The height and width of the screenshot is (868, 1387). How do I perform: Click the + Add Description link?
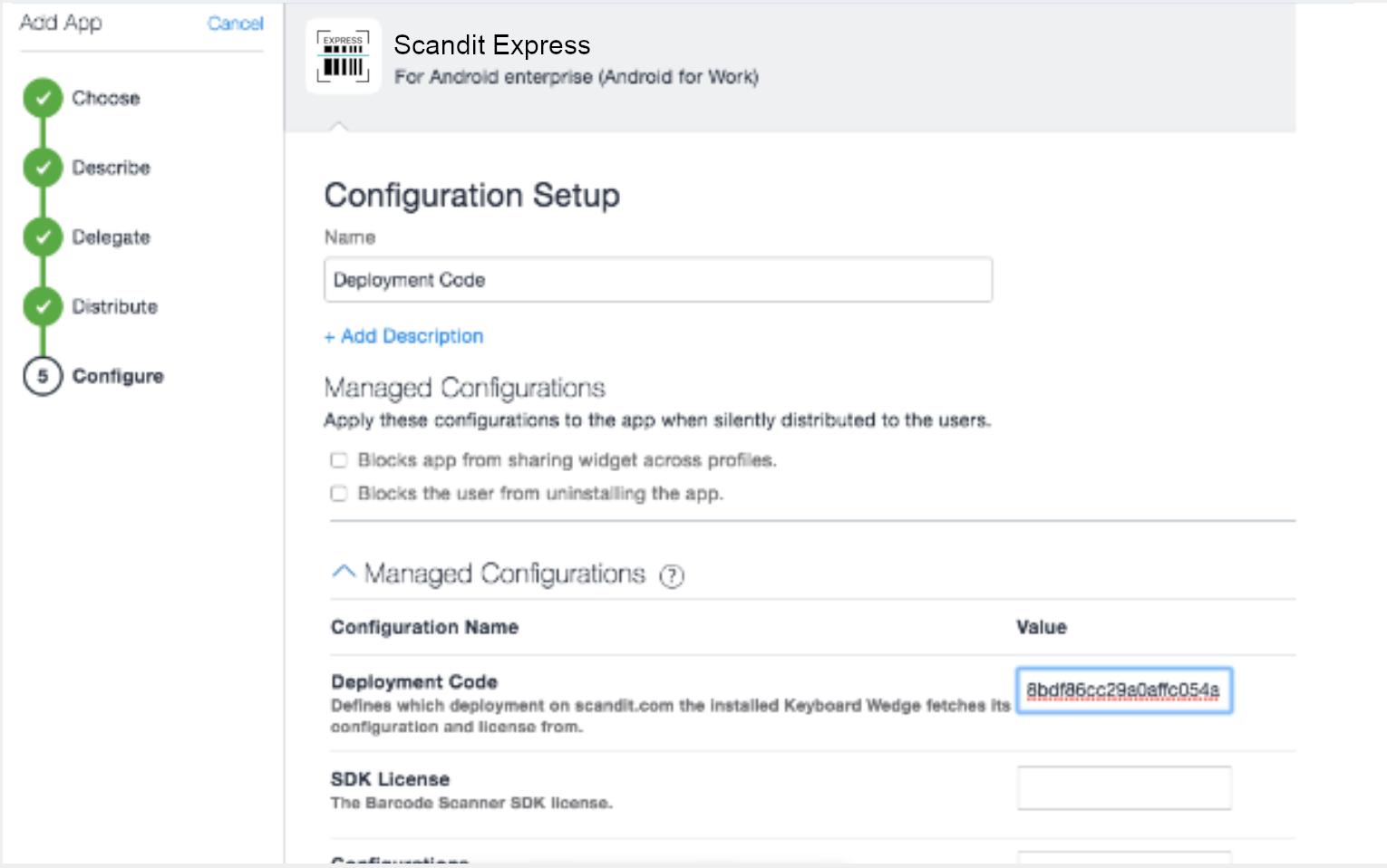click(403, 336)
